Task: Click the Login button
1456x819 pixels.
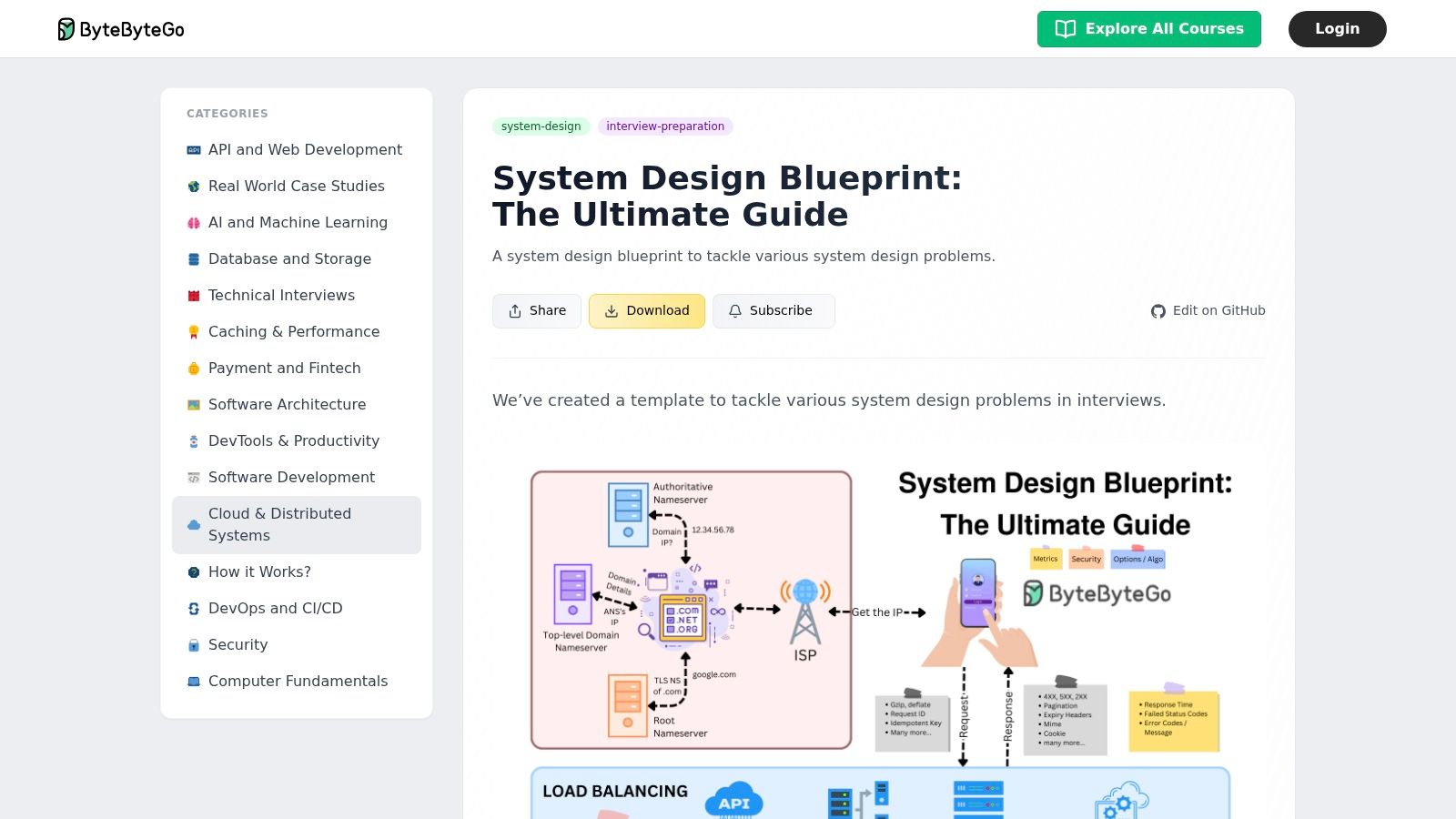Action: 1338,29
